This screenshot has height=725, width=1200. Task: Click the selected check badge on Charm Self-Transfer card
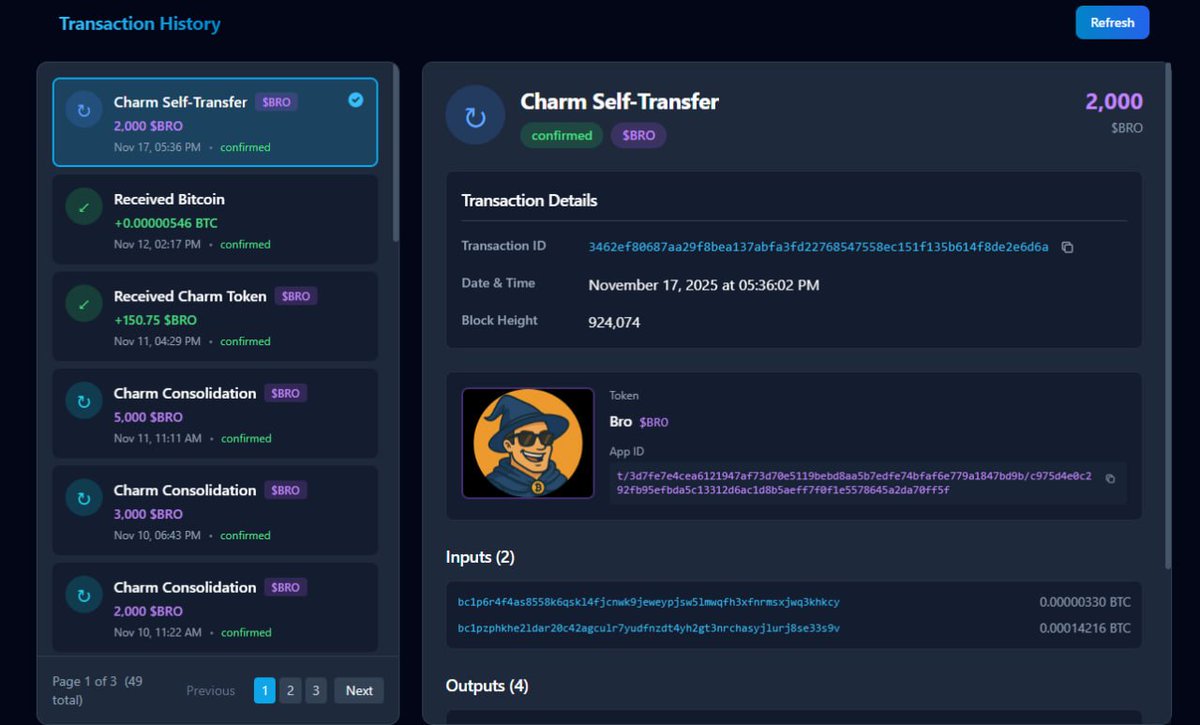tap(355, 100)
